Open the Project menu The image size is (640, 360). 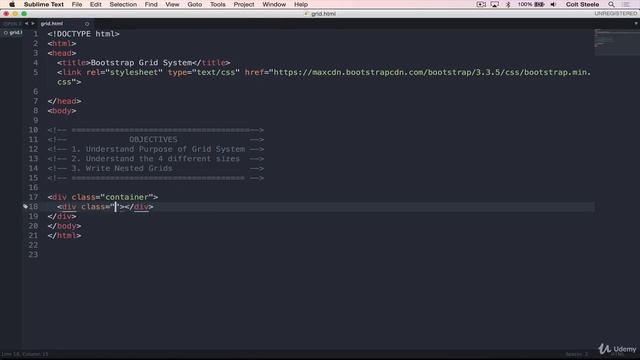(244, 4)
